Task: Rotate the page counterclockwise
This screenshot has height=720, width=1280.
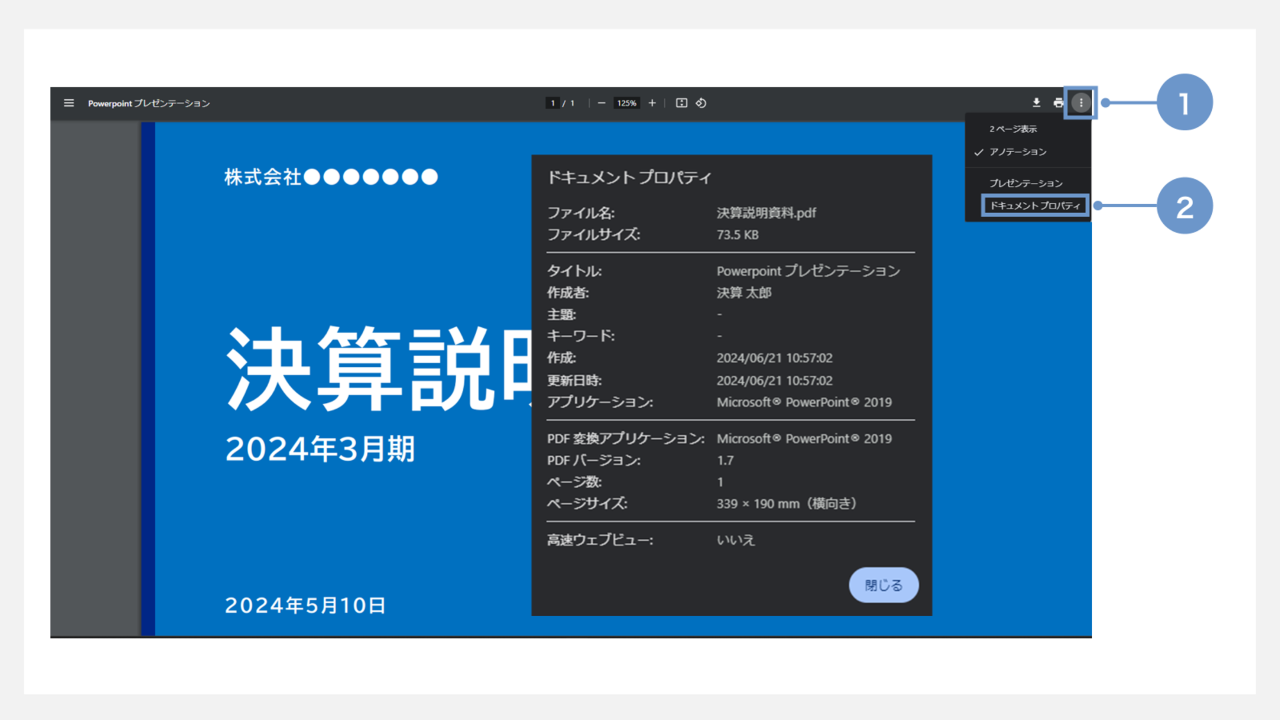Action: click(x=701, y=103)
